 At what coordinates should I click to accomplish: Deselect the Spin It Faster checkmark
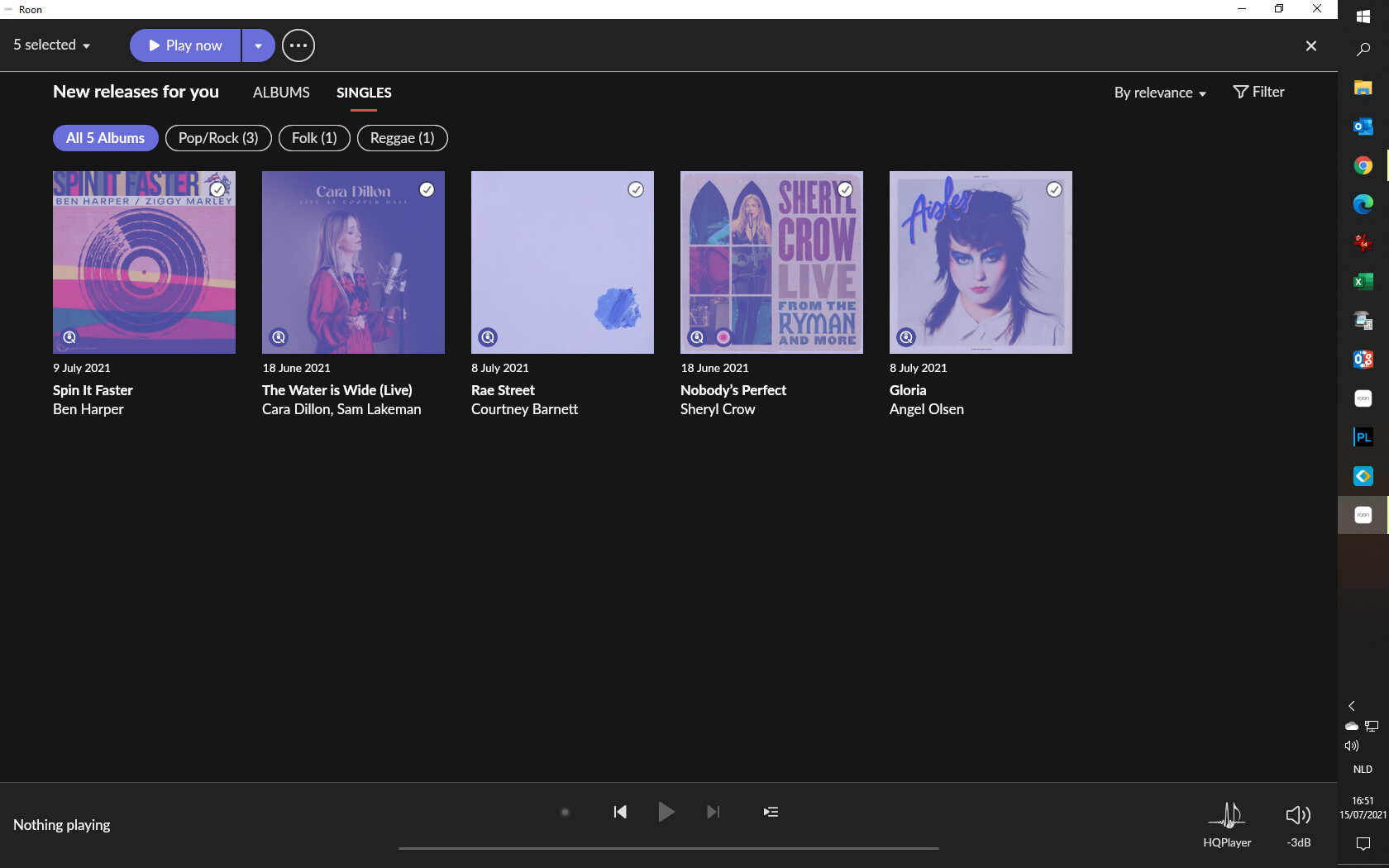pos(217,189)
